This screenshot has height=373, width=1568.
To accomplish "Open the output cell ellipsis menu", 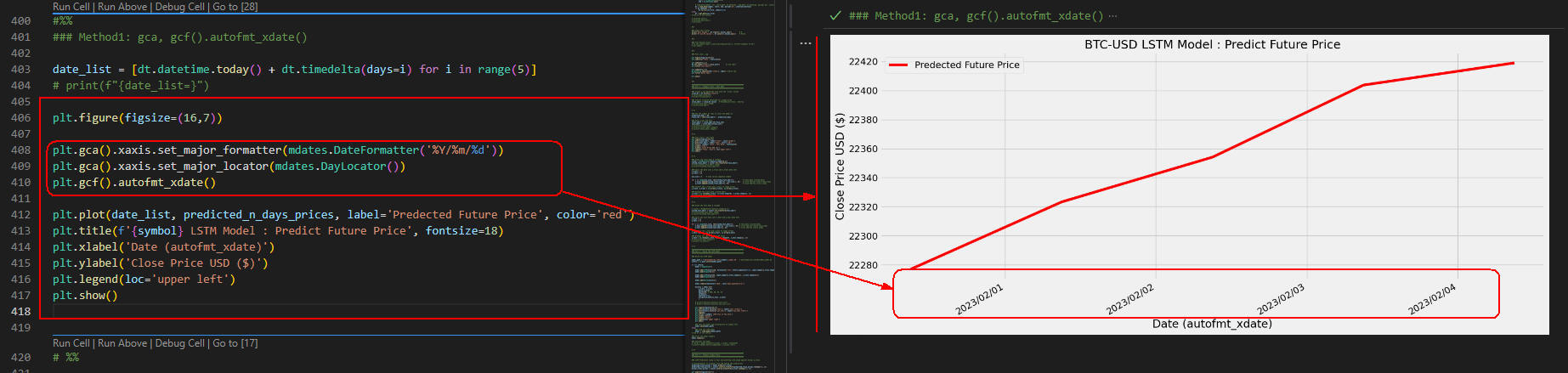I will click(805, 43).
